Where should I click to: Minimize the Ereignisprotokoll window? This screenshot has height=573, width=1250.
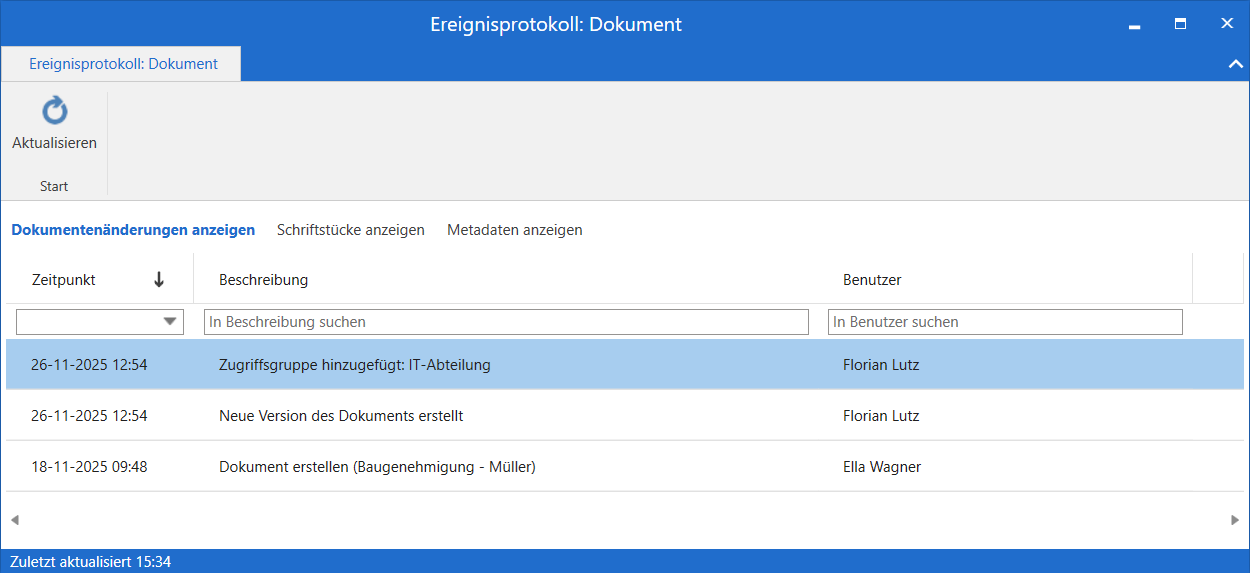click(1134, 24)
